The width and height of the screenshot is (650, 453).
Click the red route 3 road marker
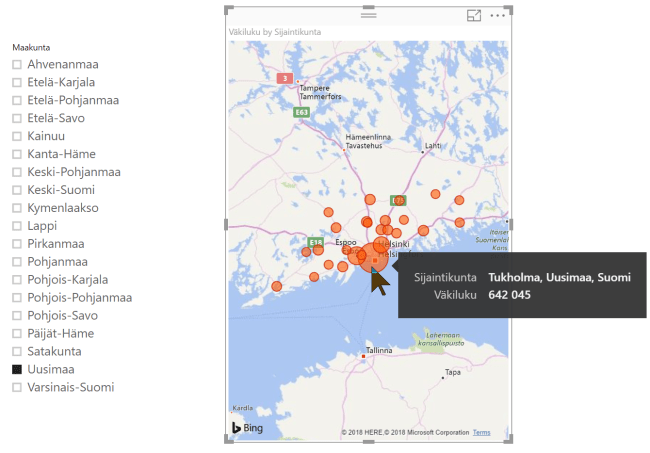click(x=285, y=78)
